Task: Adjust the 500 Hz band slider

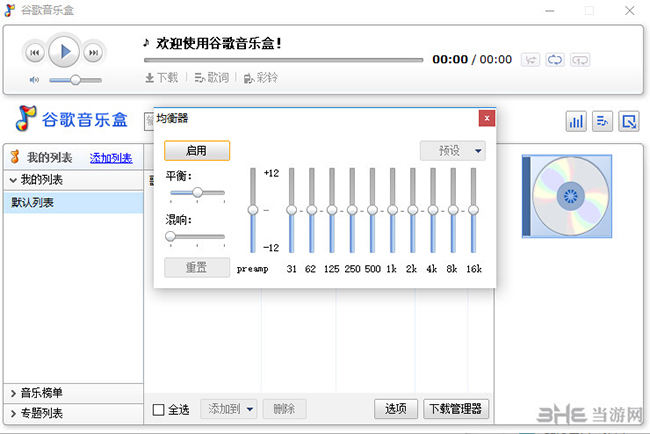Action: pyautogui.click(x=372, y=210)
